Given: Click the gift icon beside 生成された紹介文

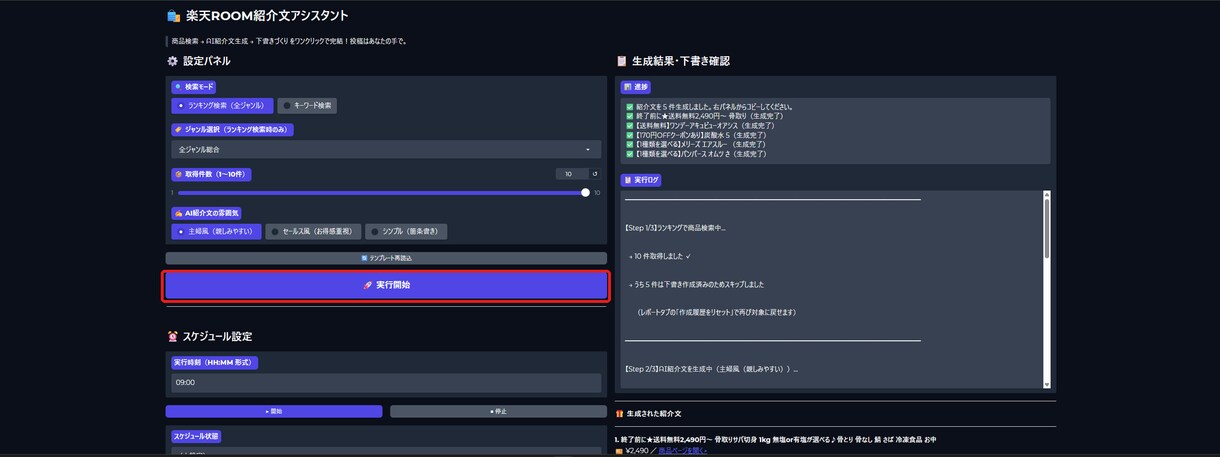Looking at the screenshot, I should point(620,413).
